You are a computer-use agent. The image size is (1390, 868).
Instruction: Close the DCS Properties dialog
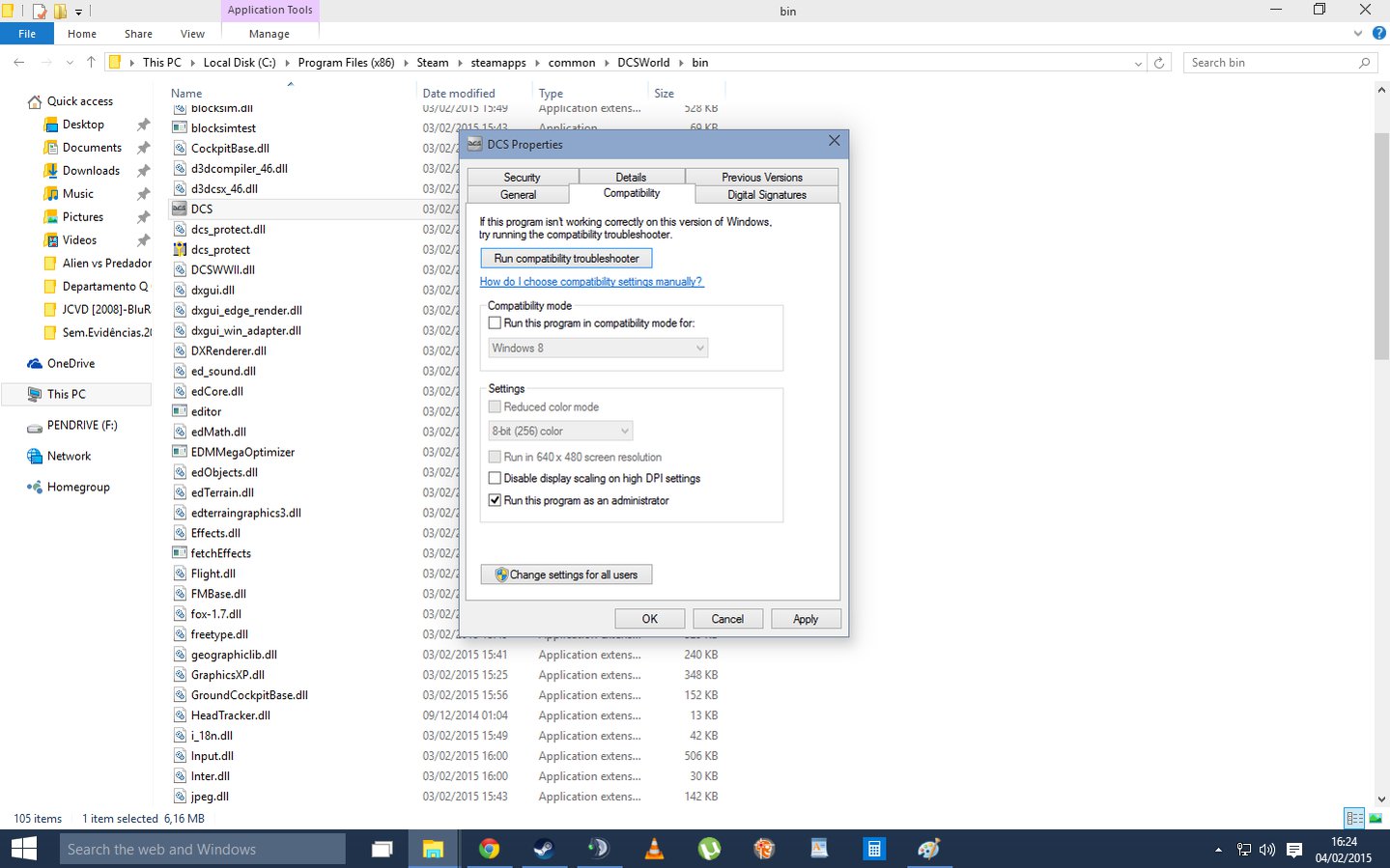(x=835, y=141)
